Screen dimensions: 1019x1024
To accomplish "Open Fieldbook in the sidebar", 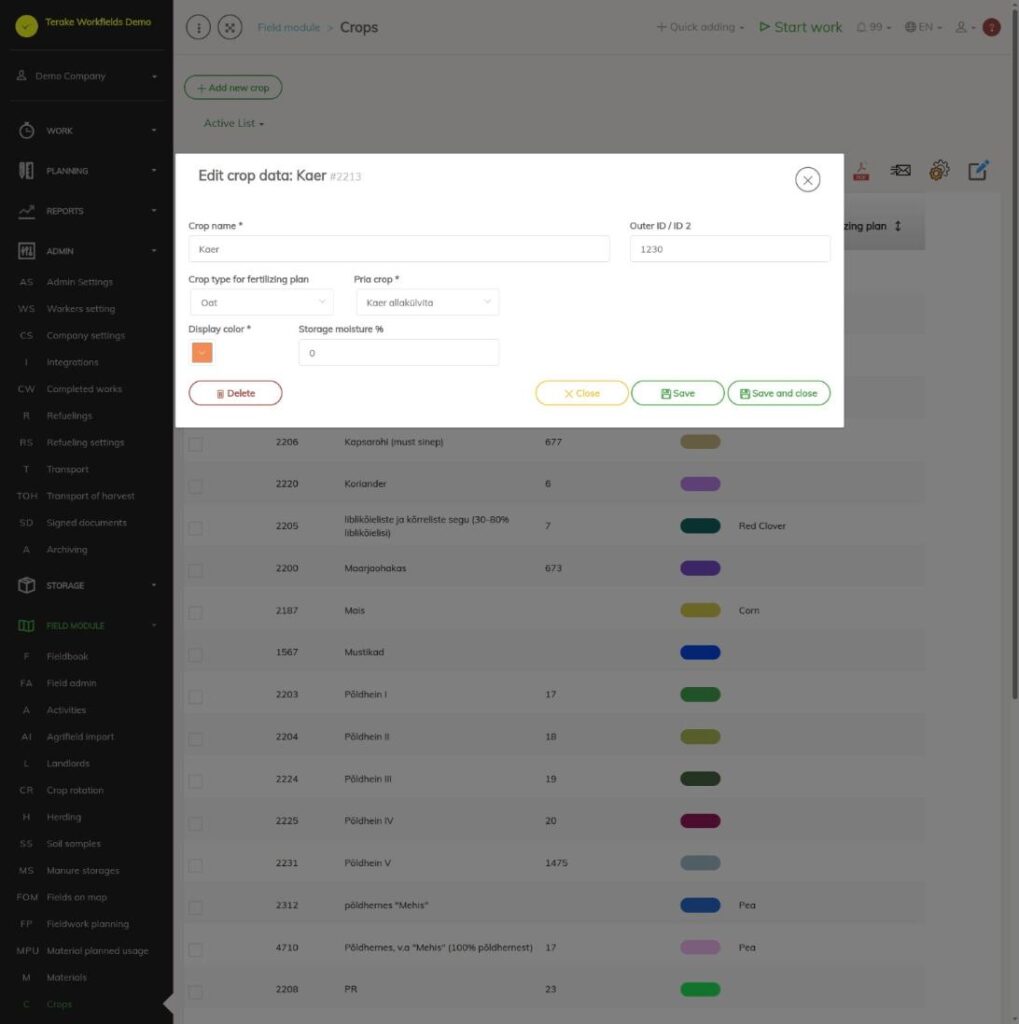I will [x=67, y=656].
